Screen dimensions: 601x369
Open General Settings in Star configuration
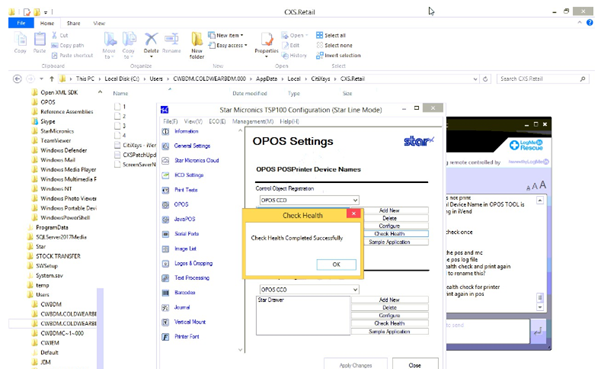[x=192, y=146]
